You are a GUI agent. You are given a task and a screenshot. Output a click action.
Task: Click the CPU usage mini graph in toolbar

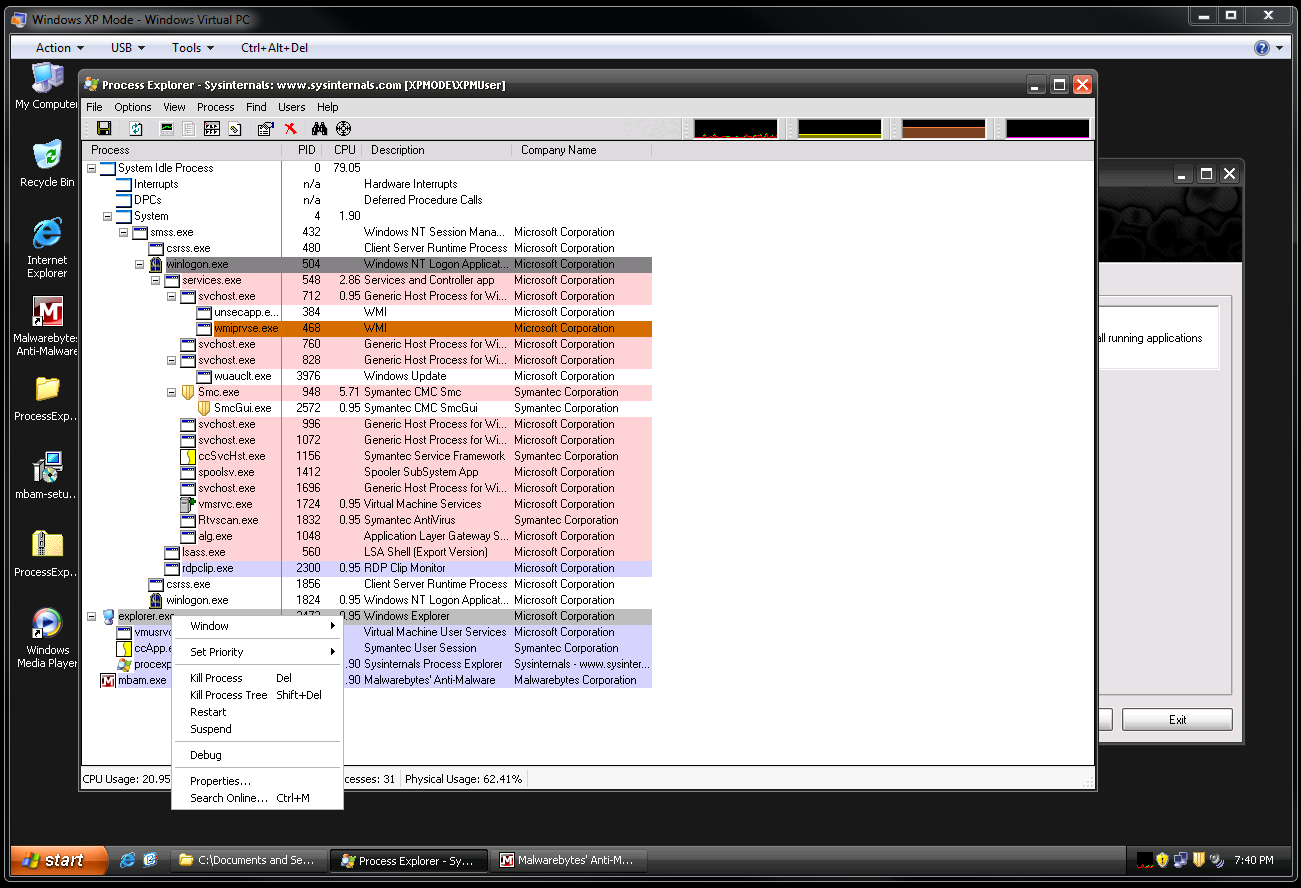(x=735, y=129)
